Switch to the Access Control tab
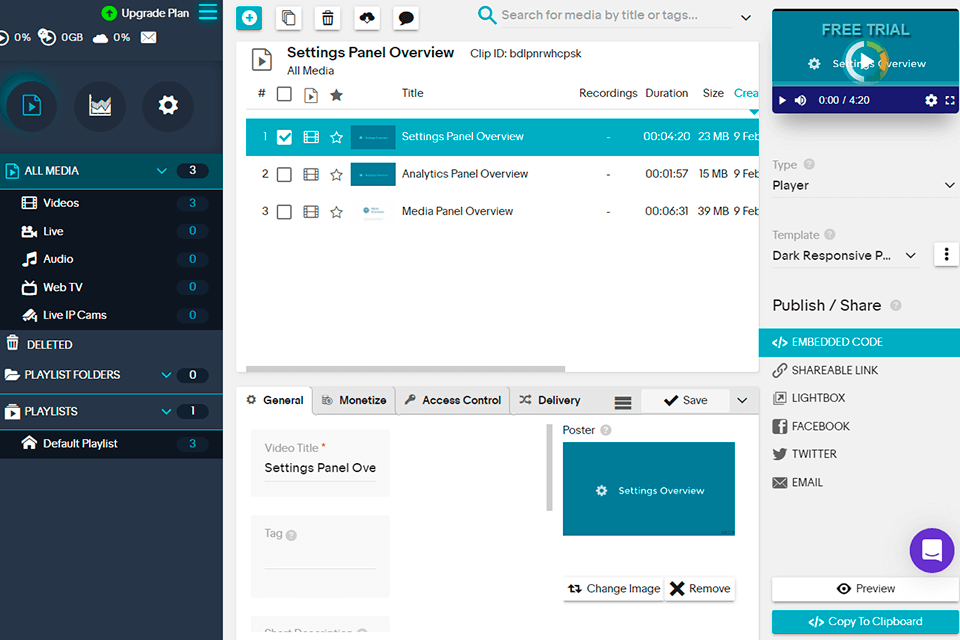This screenshot has width=960, height=640. tap(453, 401)
